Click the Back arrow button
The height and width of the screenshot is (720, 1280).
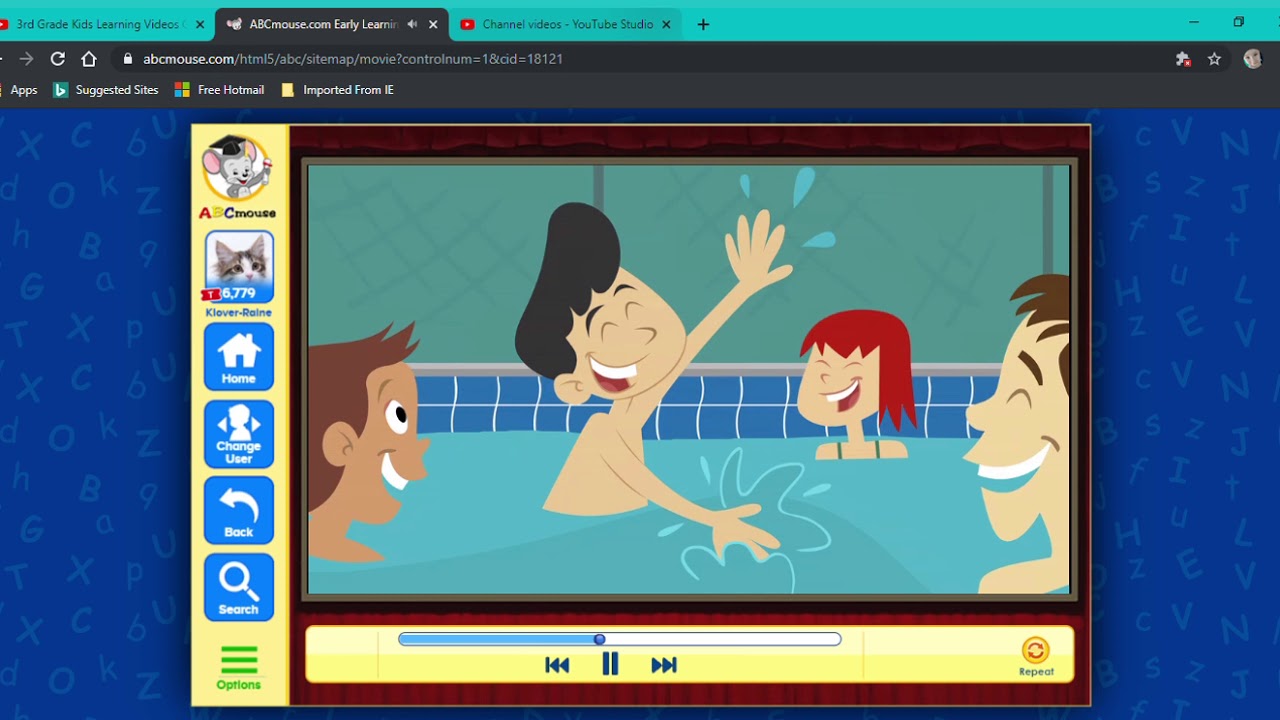pos(239,510)
